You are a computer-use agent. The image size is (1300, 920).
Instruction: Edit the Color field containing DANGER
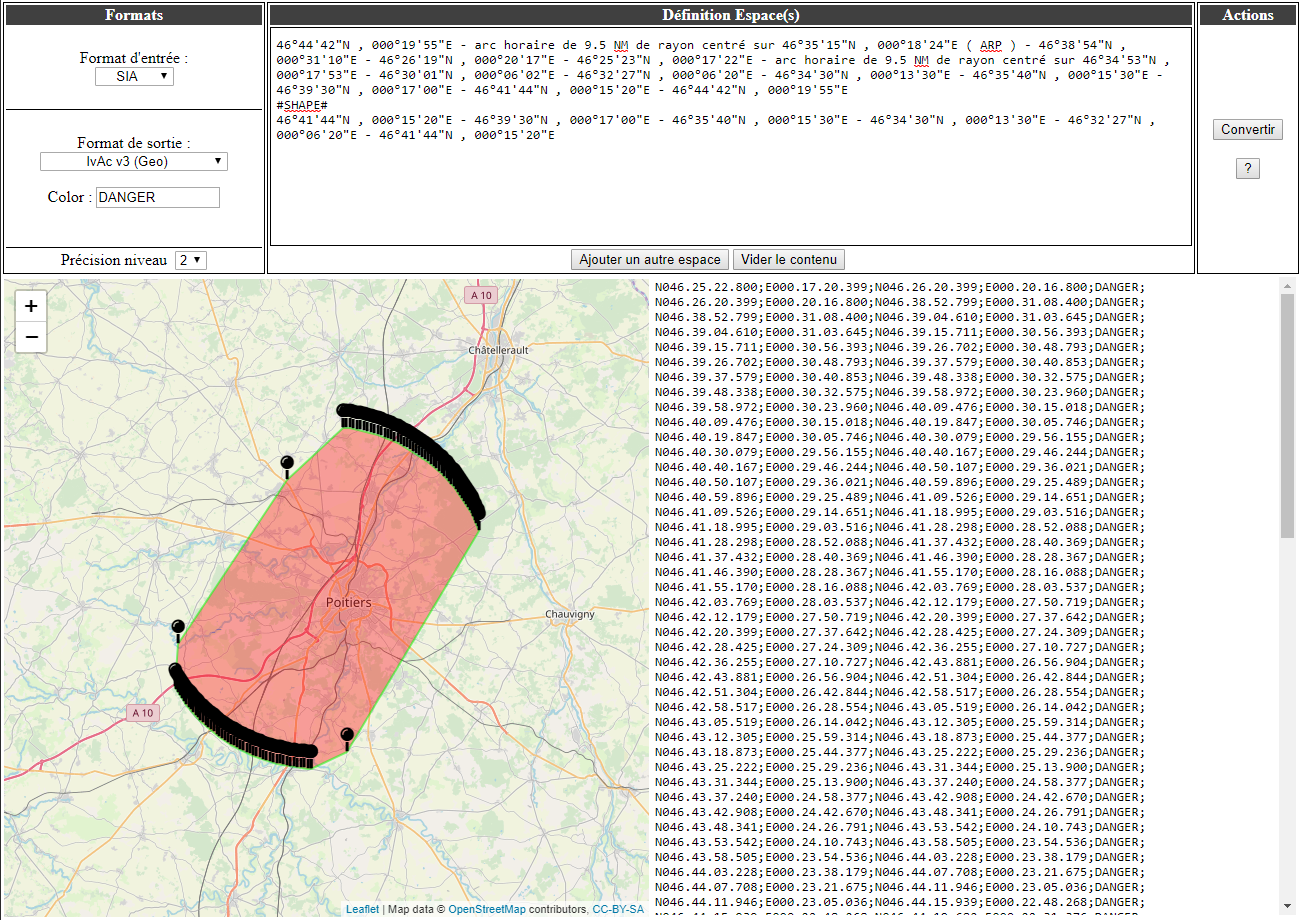158,197
